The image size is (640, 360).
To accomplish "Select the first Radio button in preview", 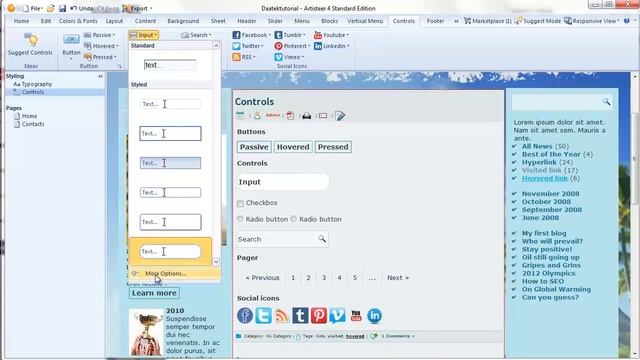I will (x=240, y=219).
